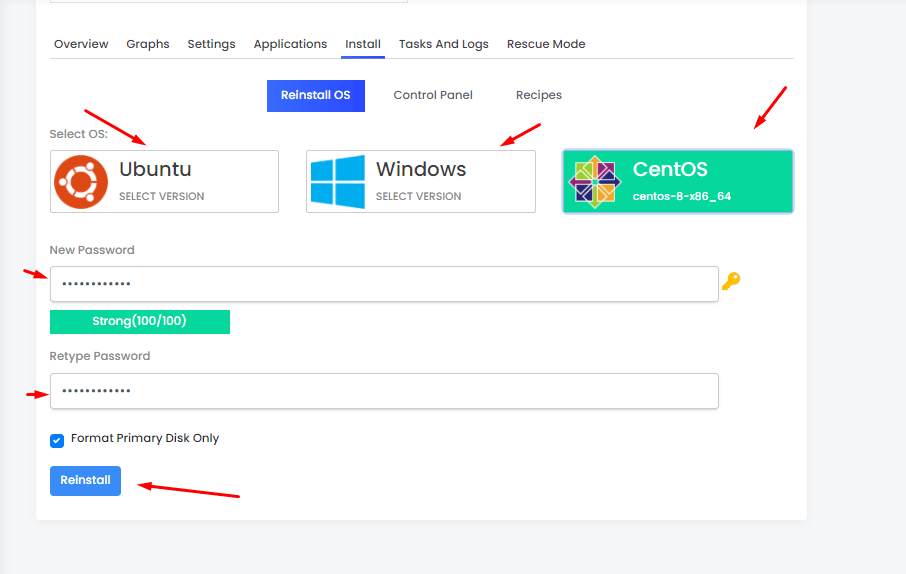The height and width of the screenshot is (574, 906).
Task: Click the CentOS logo icon
Action: 594,181
